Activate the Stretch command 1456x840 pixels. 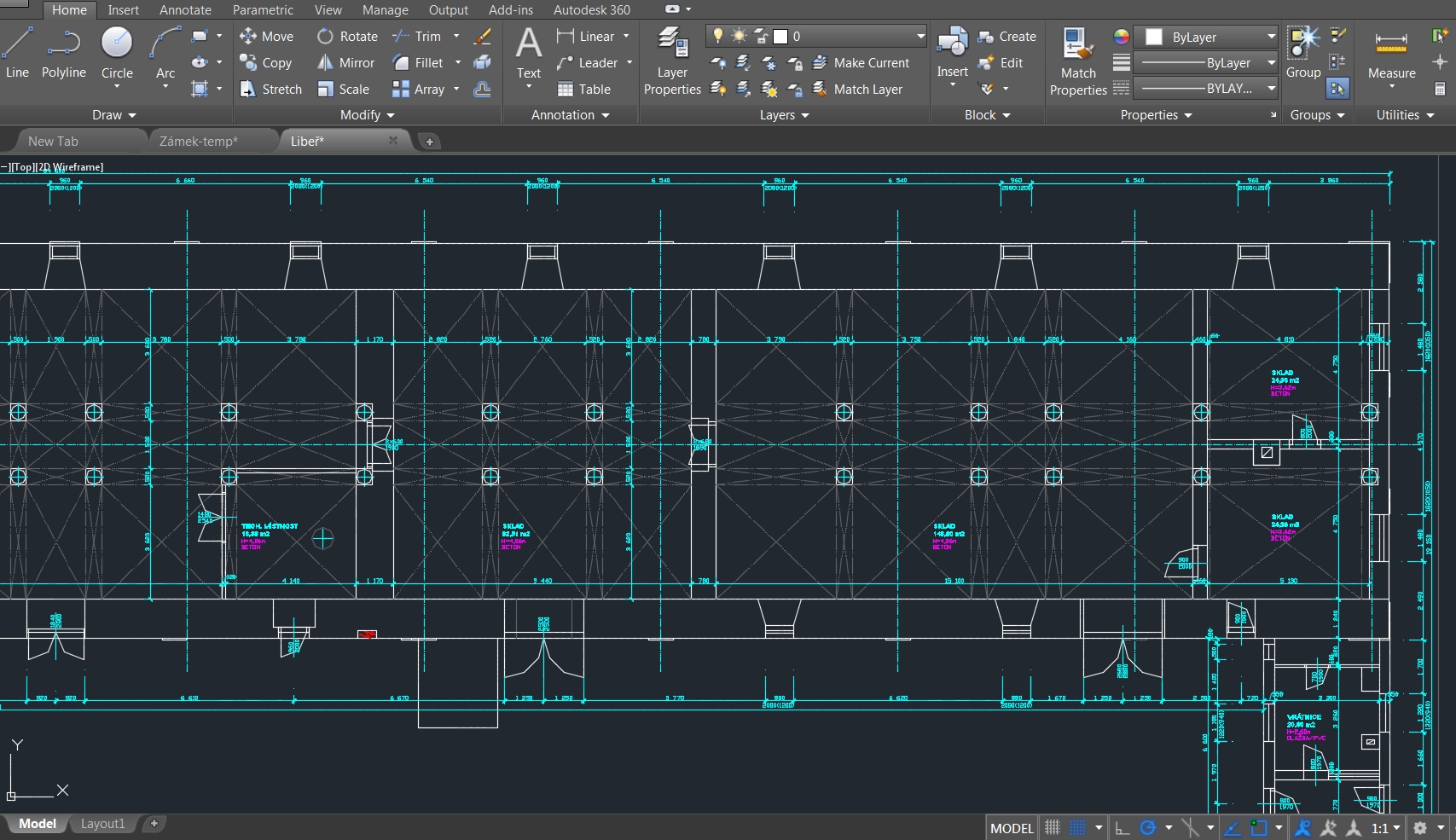pos(271,89)
